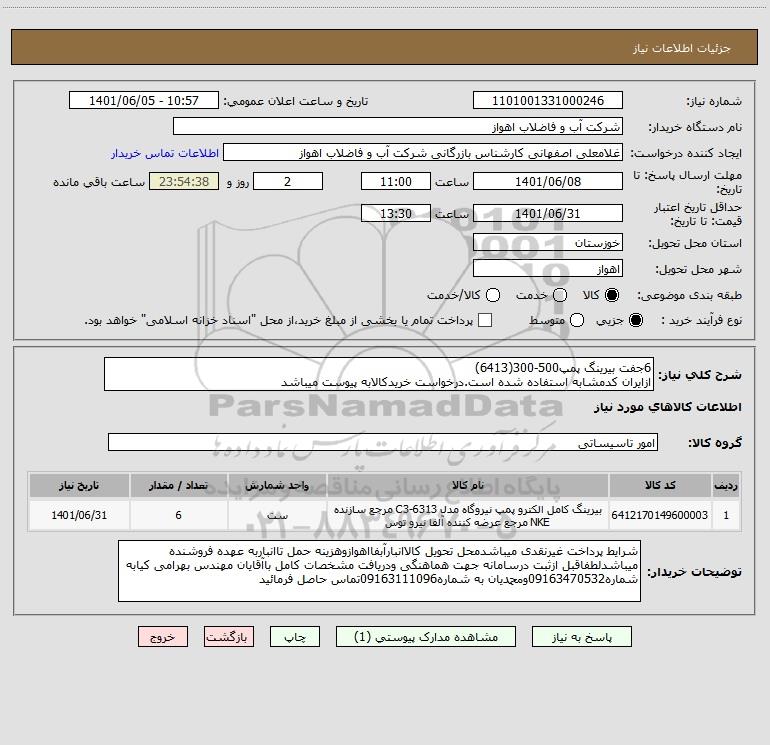Click the خروج exit button
Viewport: 770px width, 745px height.
click(163, 637)
